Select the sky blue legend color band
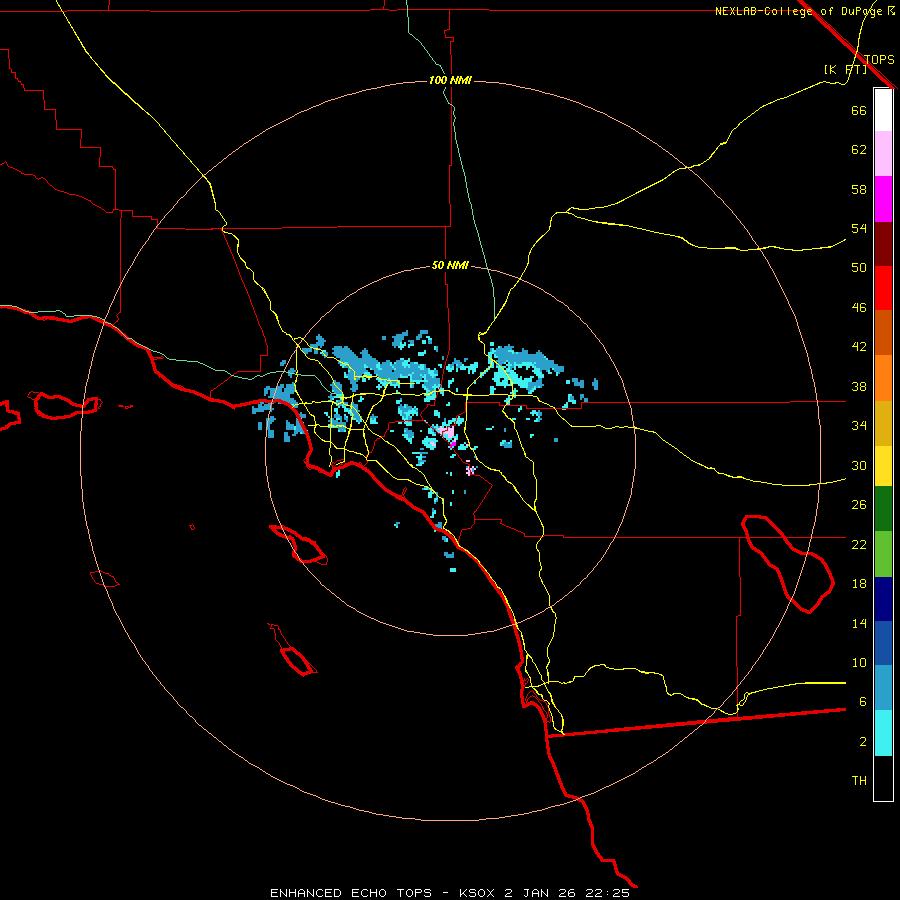This screenshot has height=900, width=900. (883, 688)
